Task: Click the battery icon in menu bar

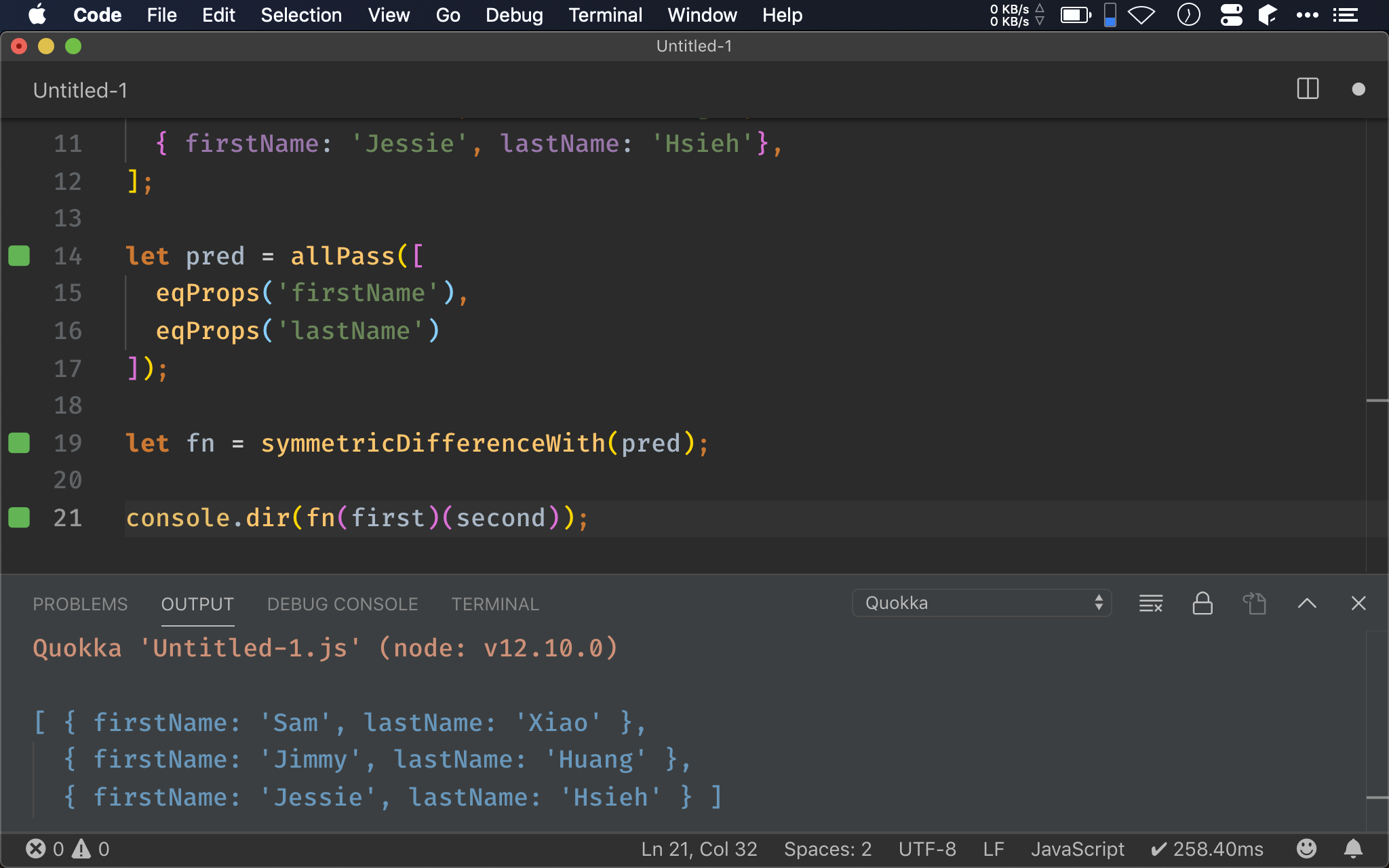Action: [1076, 15]
